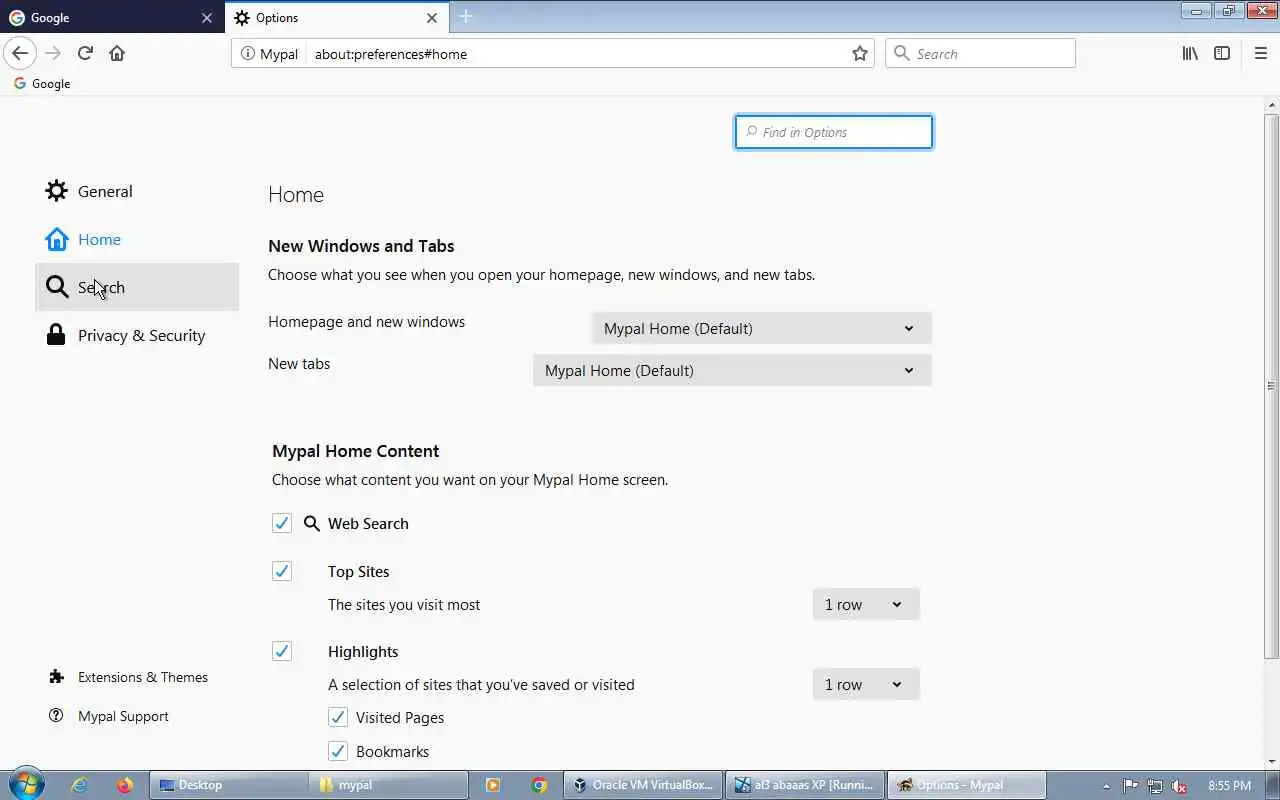Toggle the Top Sites checkbox

[x=282, y=571]
